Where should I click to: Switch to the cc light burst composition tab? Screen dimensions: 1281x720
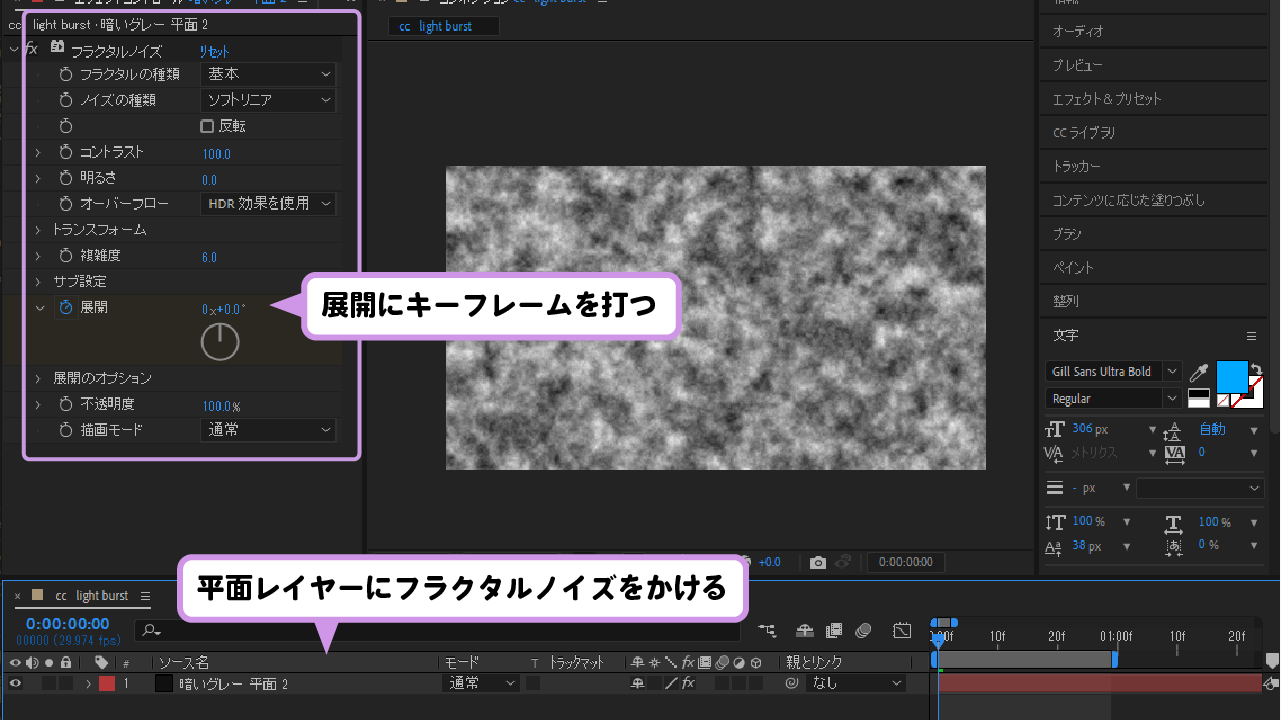pyautogui.click(x=443, y=26)
